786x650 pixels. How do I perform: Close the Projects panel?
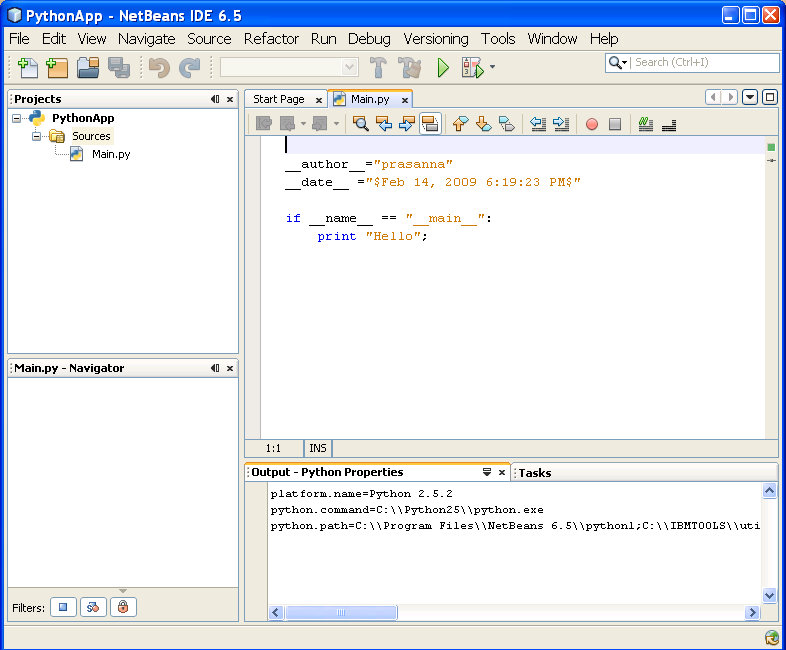230,99
